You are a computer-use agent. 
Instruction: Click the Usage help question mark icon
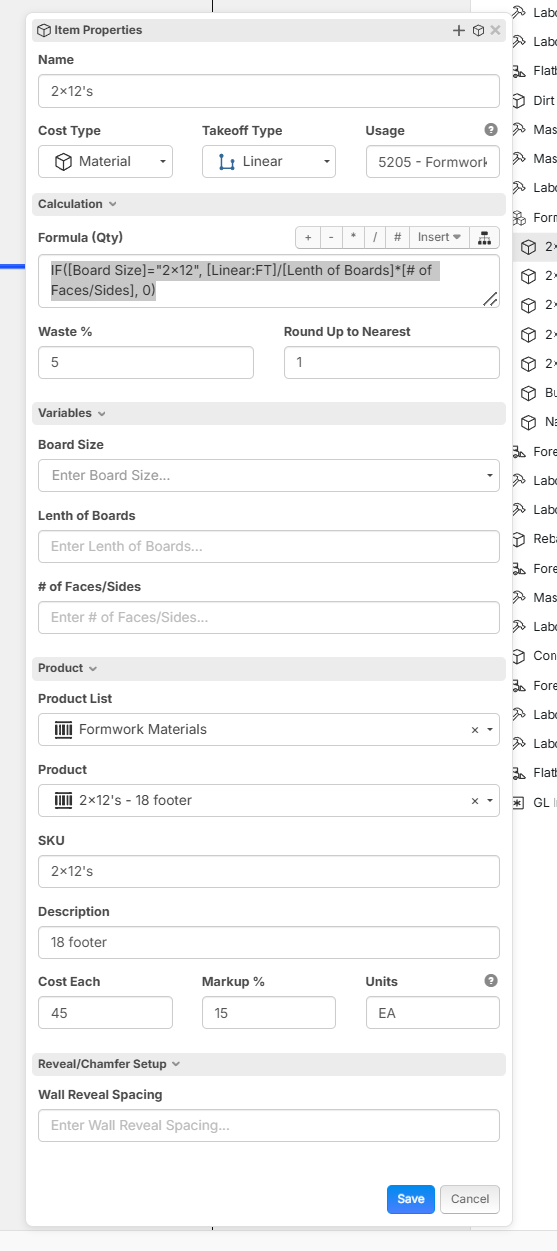491,130
